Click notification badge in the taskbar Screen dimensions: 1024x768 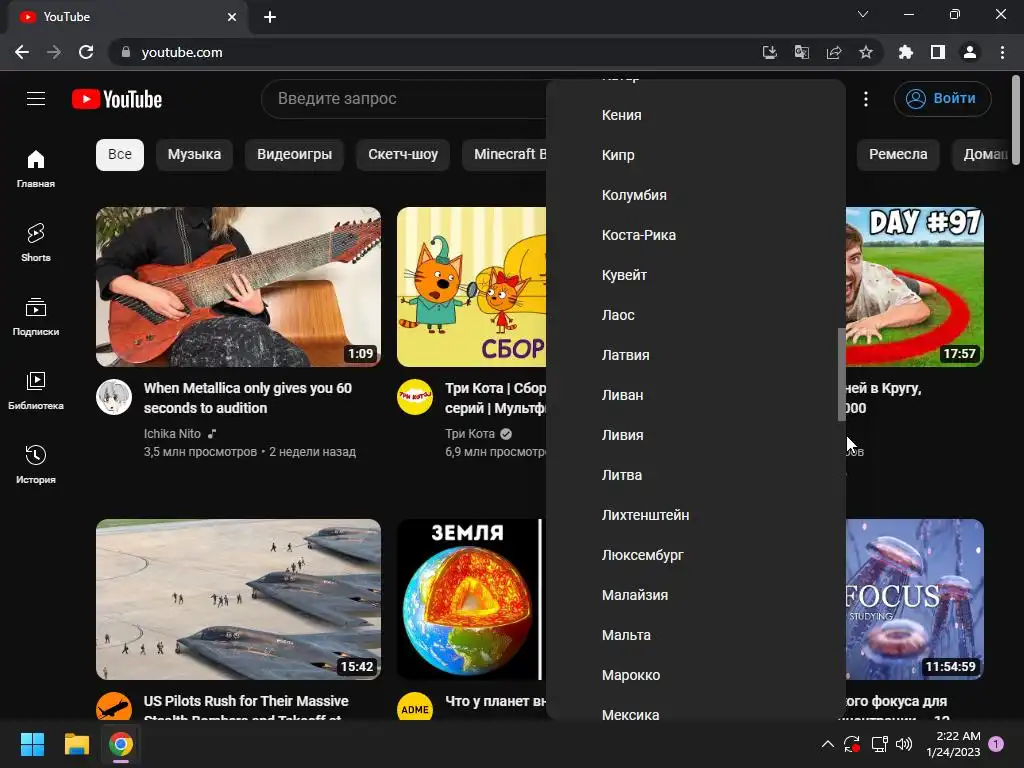pyautogui.click(x=996, y=744)
